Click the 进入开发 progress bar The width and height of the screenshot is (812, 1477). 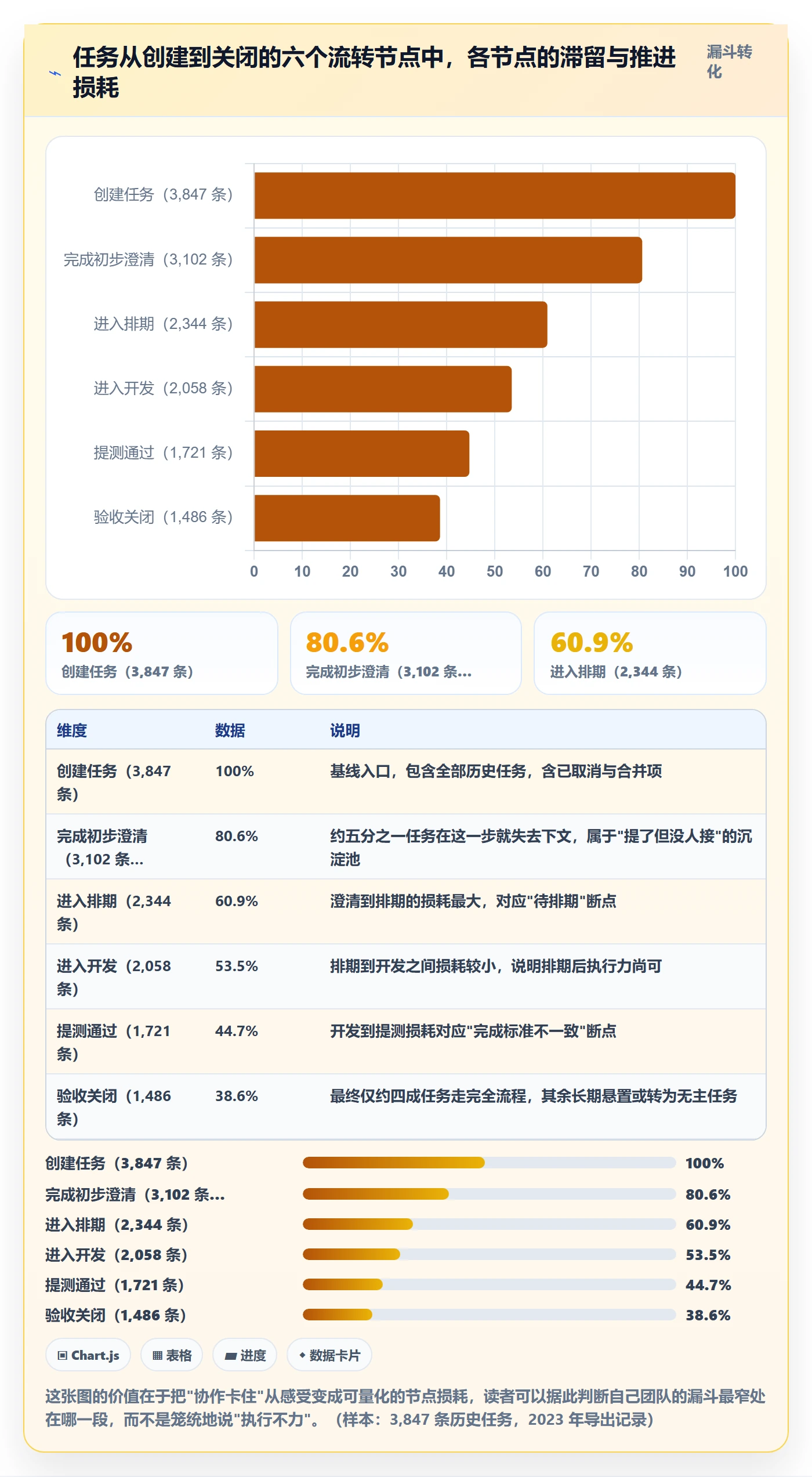(490, 1254)
